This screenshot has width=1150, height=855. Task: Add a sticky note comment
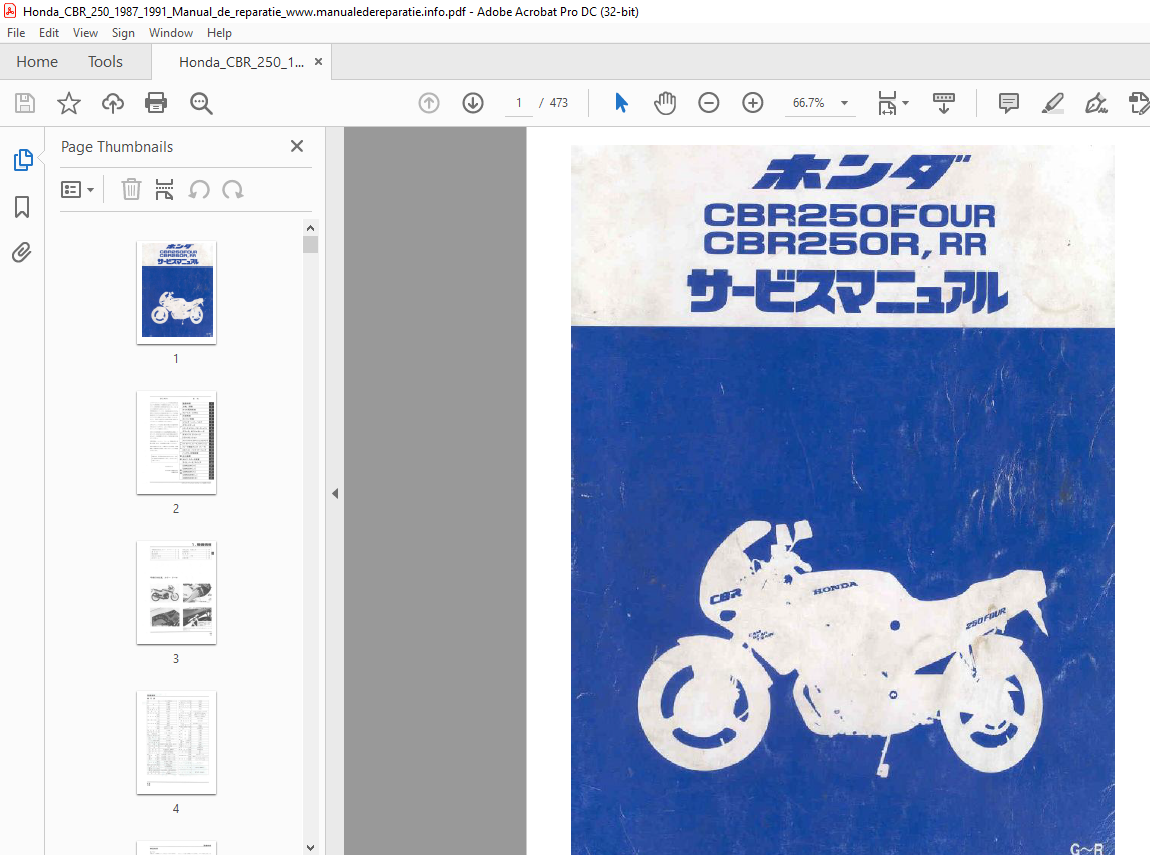click(x=1008, y=103)
